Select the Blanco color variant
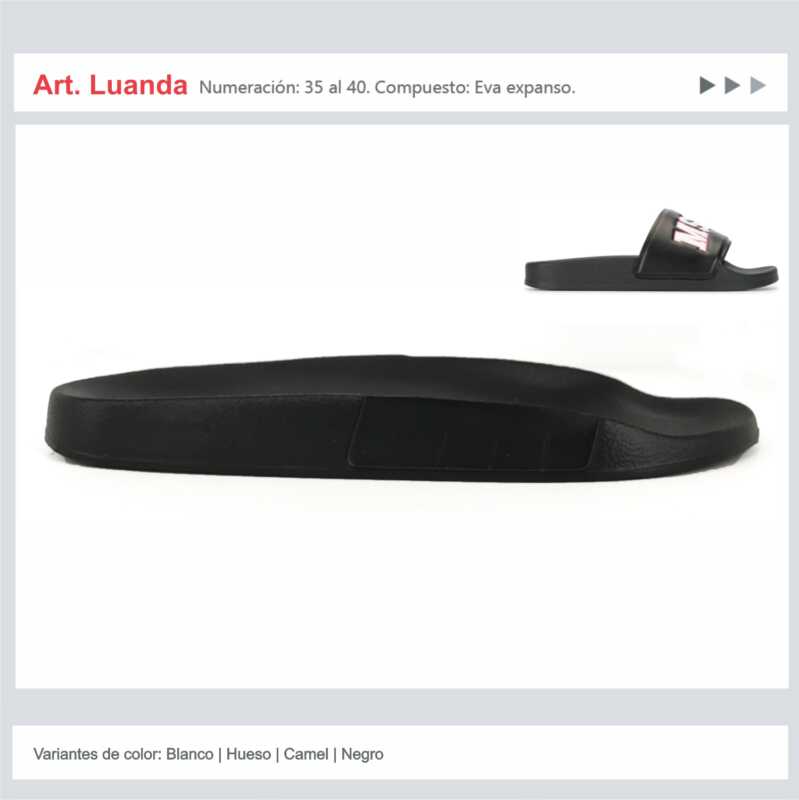This screenshot has height=800, width=799. [x=190, y=754]
